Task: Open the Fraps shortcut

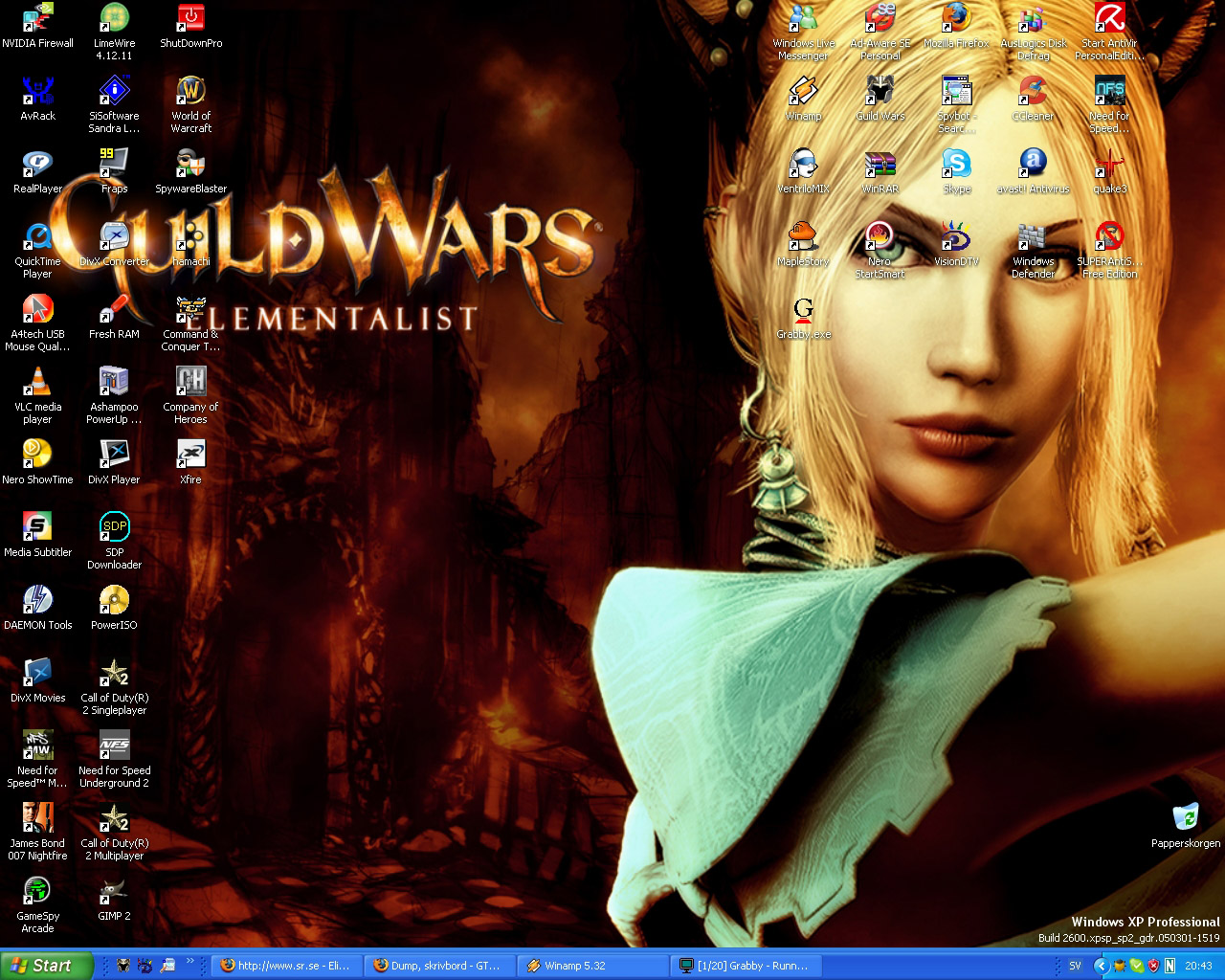Action: coord(114,172)
